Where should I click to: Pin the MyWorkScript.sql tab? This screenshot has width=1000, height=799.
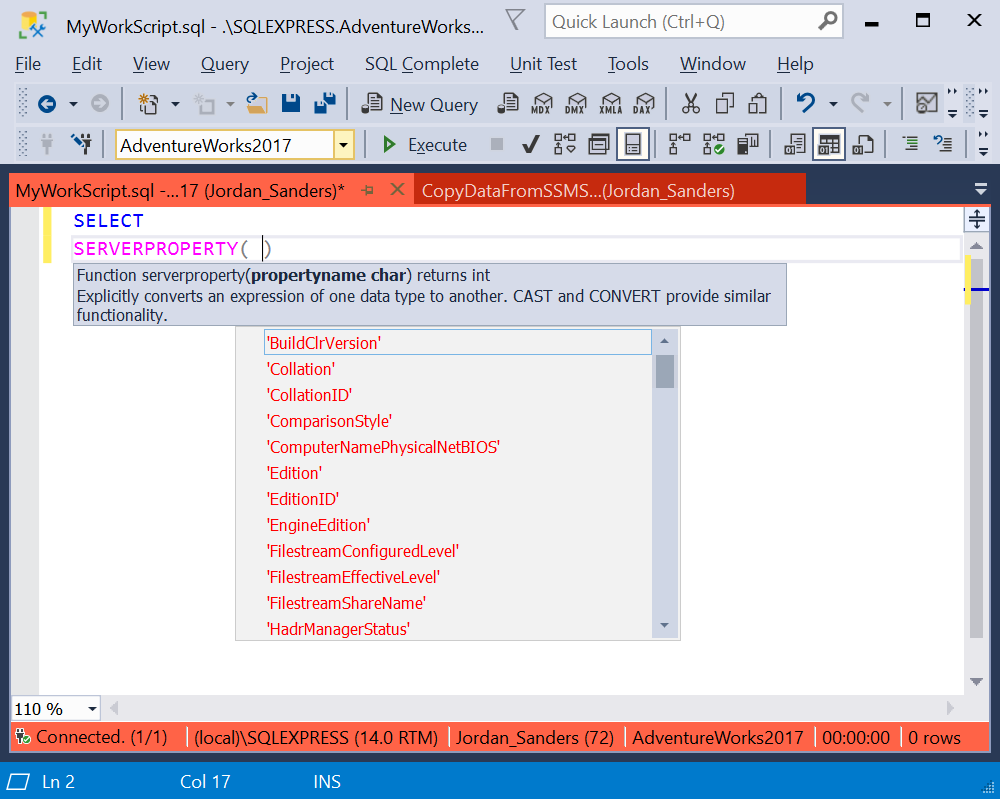[367, 190]
